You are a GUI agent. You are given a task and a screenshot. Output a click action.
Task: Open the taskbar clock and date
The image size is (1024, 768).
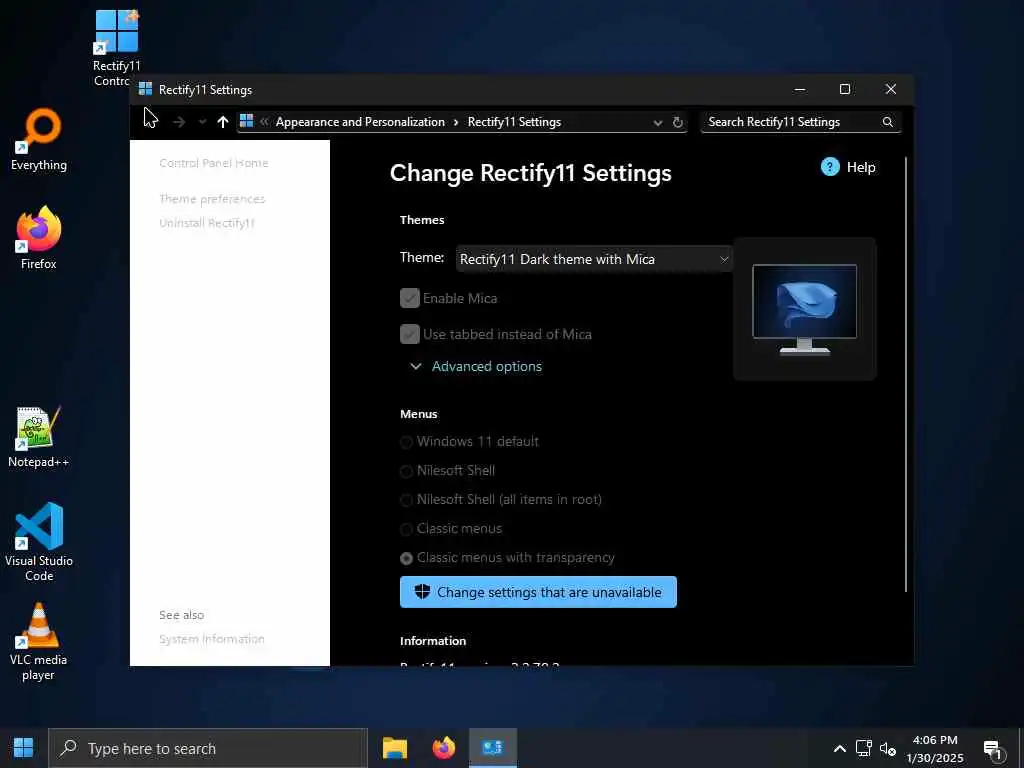[x=935, y=749]
